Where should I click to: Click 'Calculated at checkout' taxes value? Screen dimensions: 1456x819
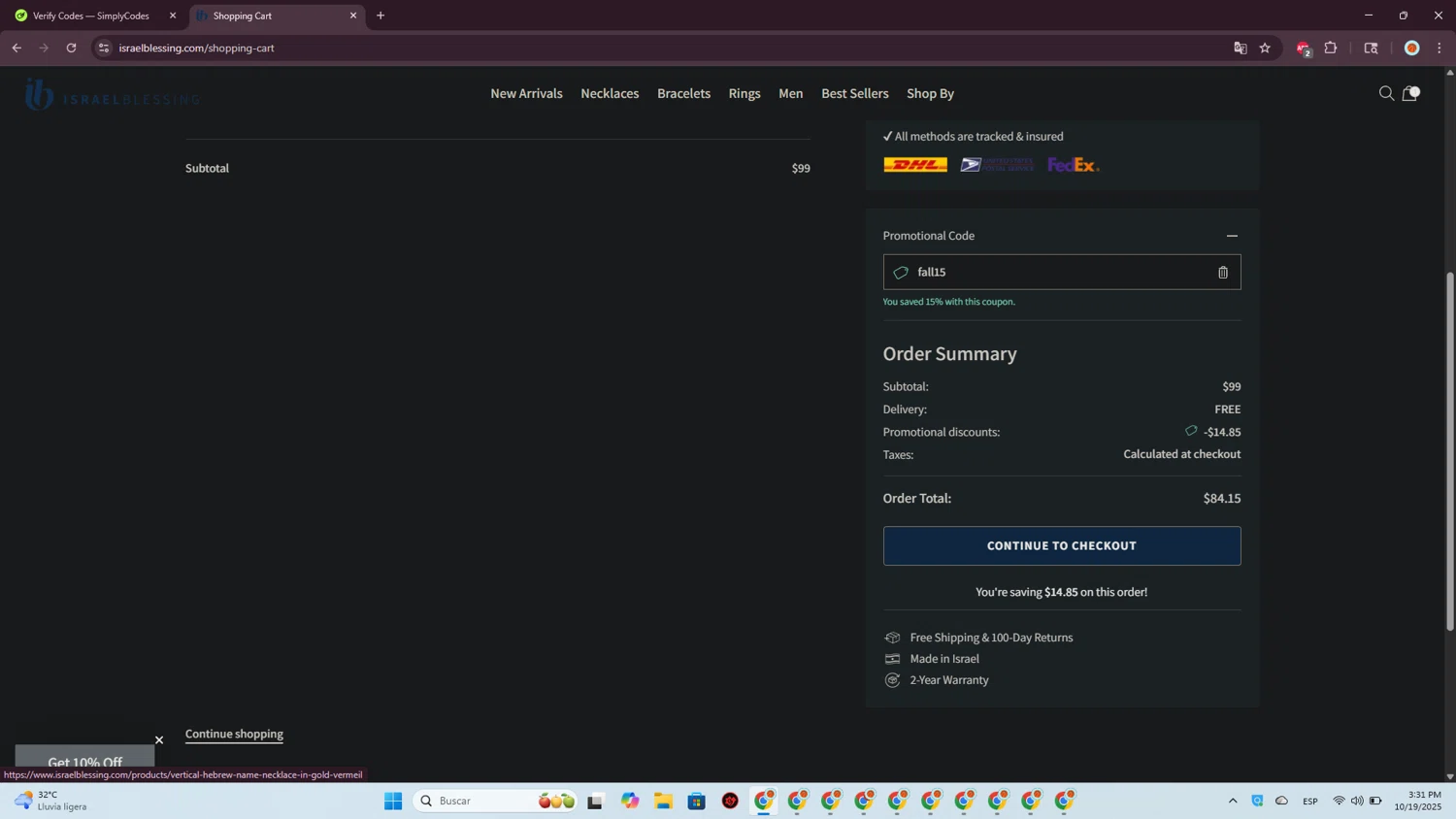click(x=1182, y=454)
